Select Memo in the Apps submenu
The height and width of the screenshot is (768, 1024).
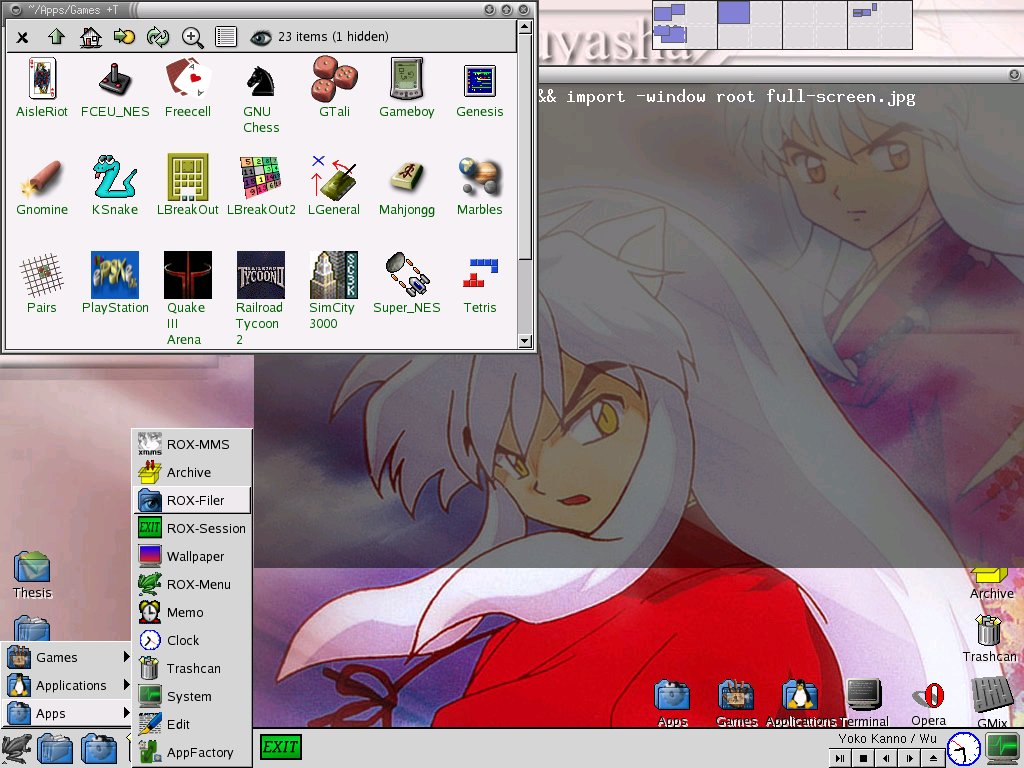192,613
